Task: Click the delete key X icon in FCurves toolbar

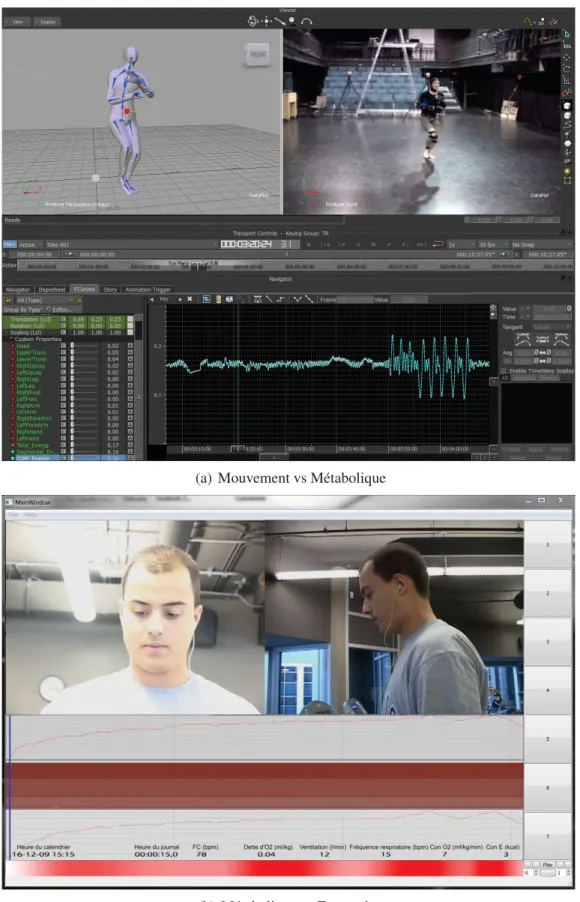Action: (x=190, y=299)
